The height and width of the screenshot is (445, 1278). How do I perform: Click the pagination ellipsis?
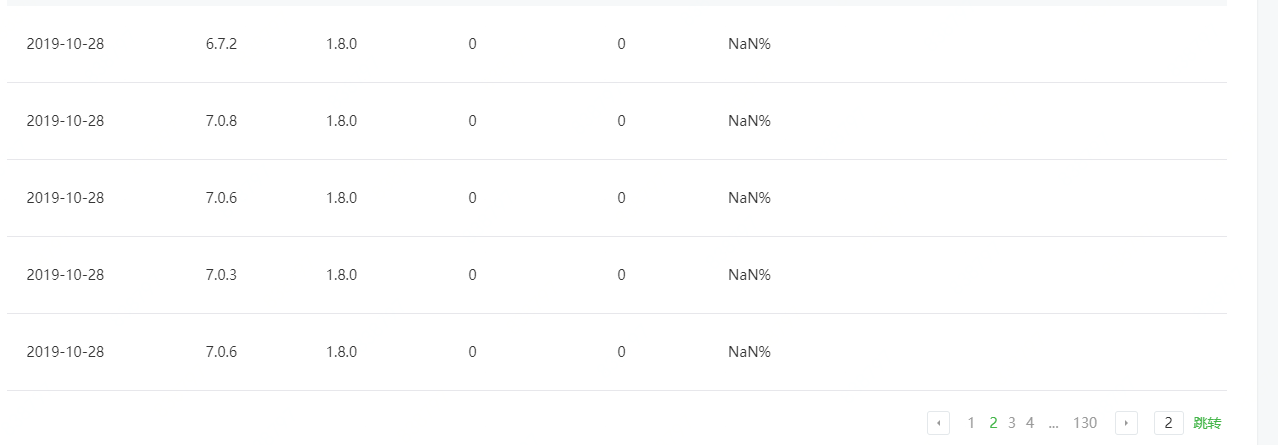(x=1054, y=423)
